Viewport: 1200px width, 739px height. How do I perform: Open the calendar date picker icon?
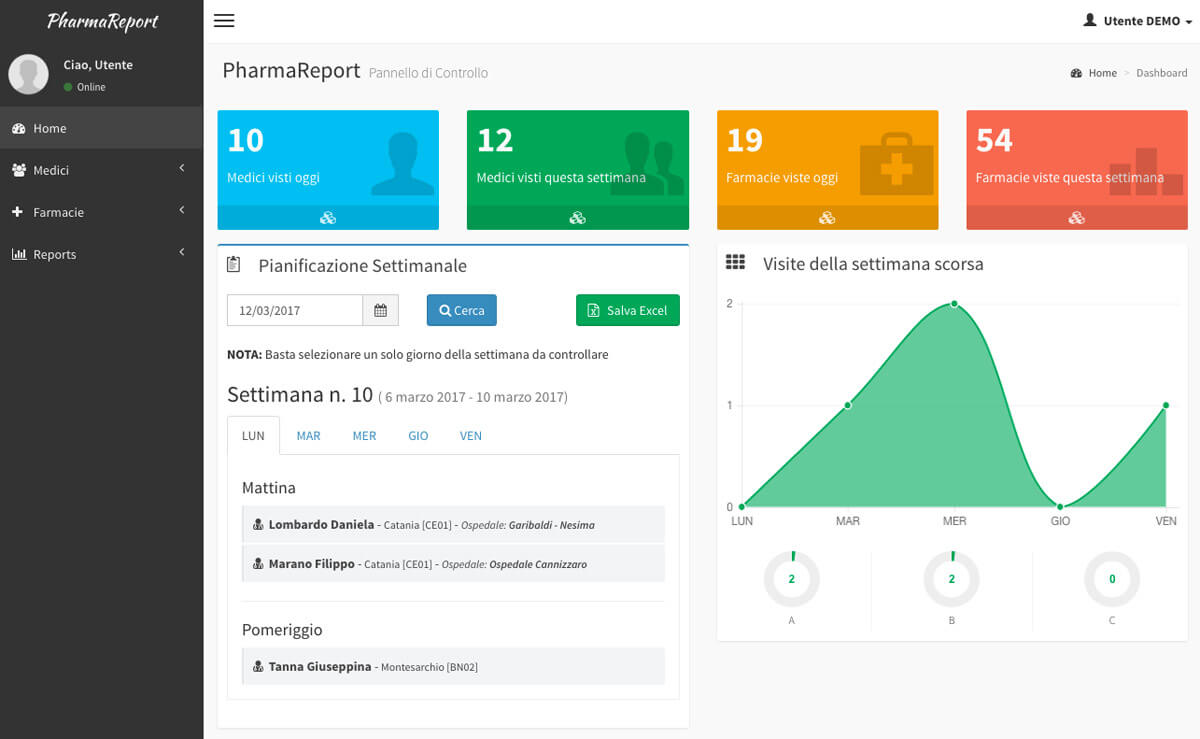pos(380,310)
